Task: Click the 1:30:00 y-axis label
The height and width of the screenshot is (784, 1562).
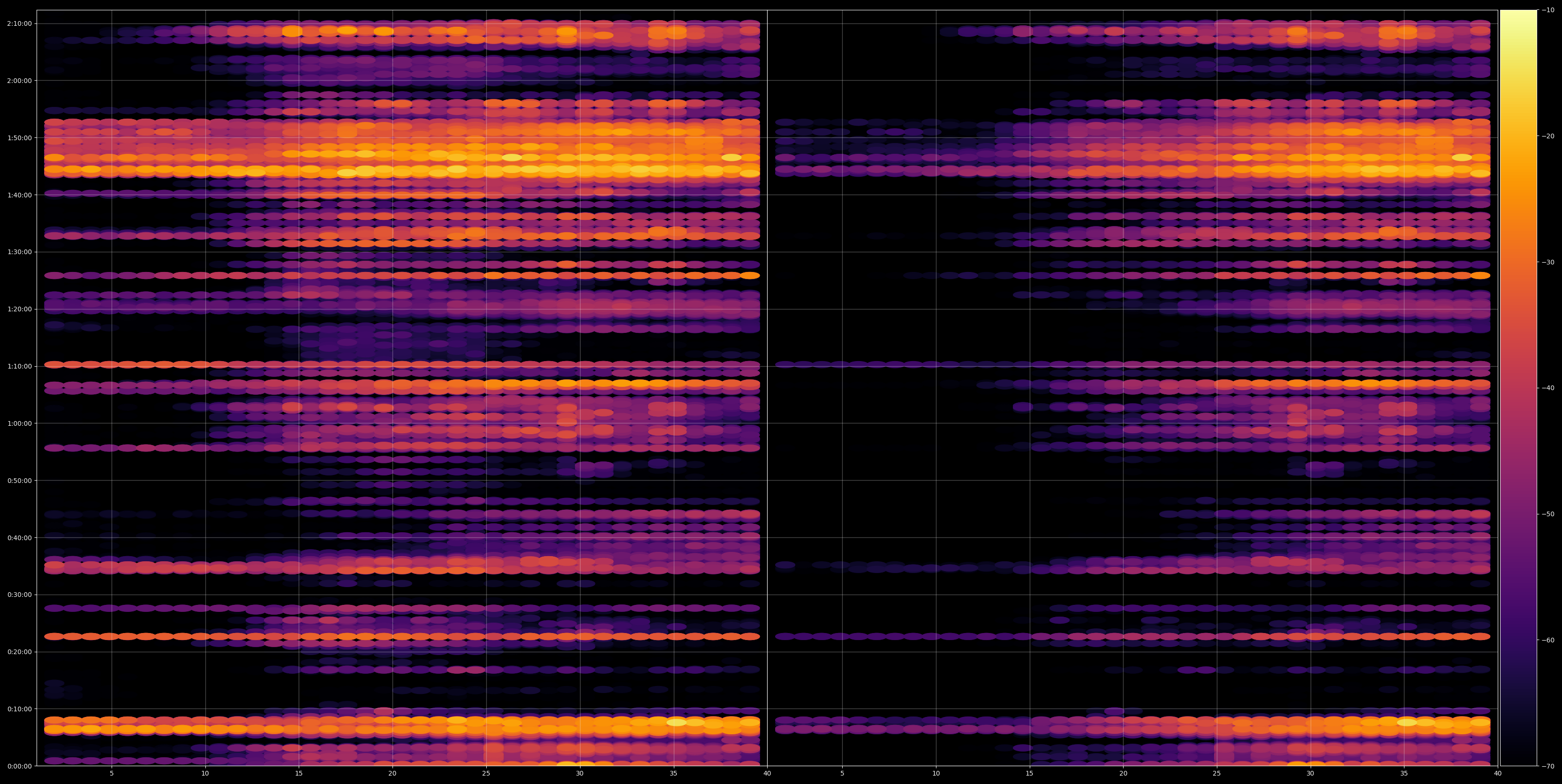Action: coord(19,252)
